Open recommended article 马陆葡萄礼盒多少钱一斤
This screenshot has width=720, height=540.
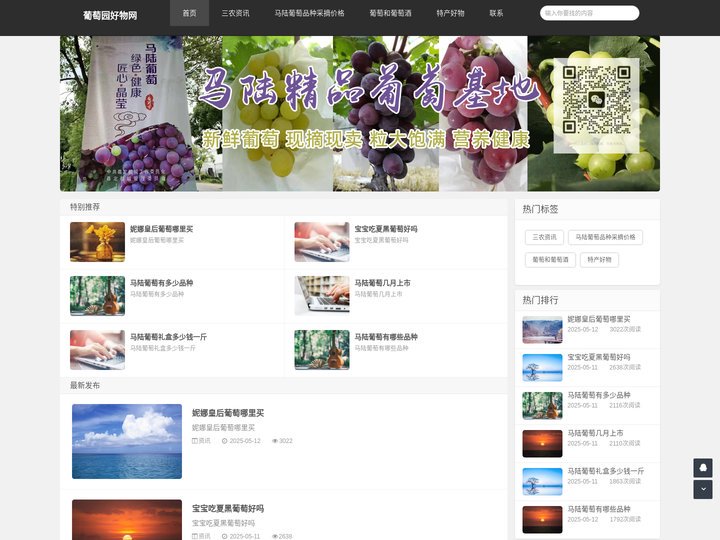coord(169,337)
